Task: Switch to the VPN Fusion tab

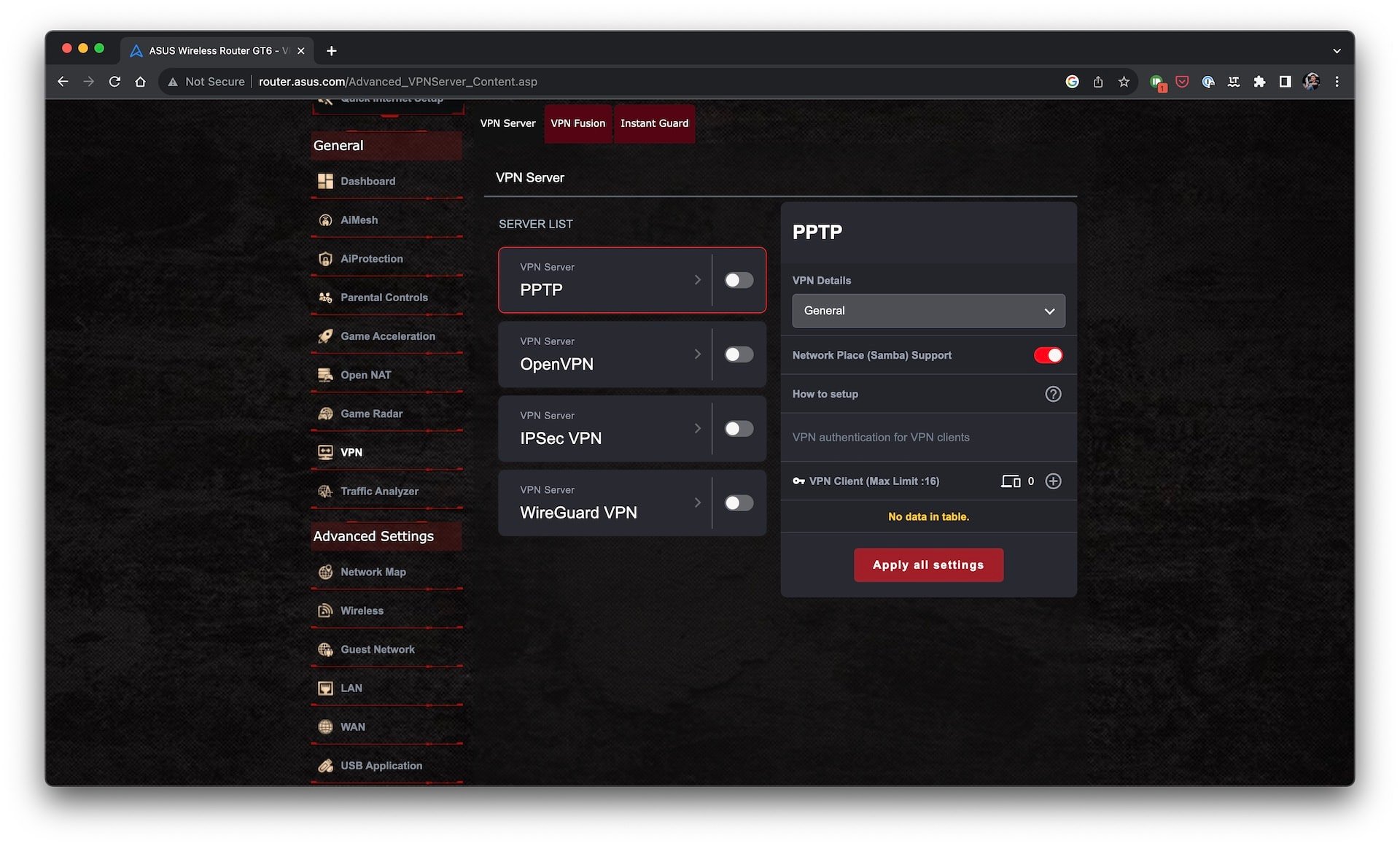Action: (x=578, y=123)
